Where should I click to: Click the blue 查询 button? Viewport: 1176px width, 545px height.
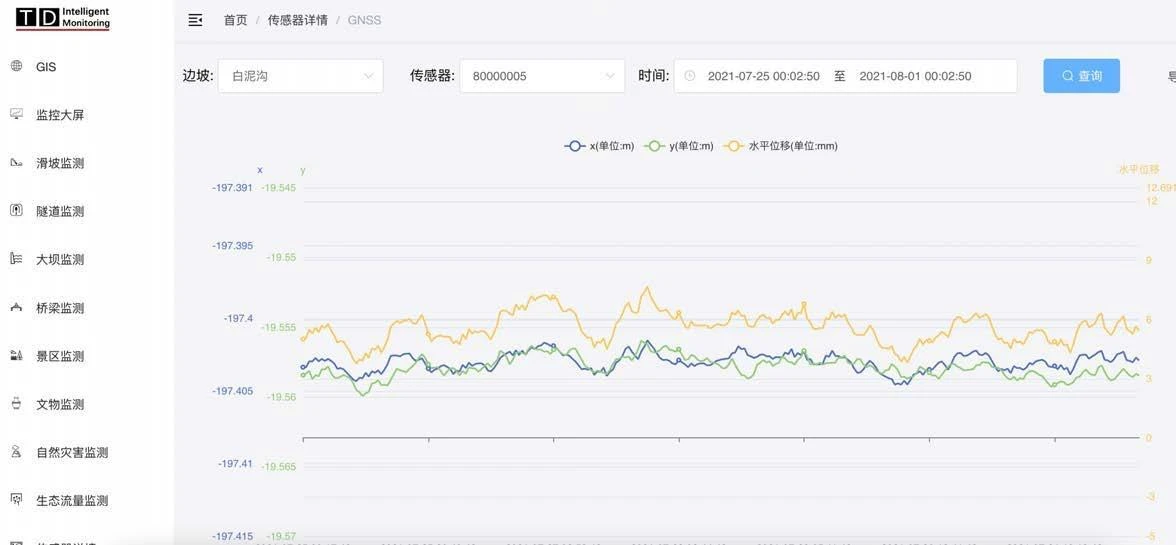[x=1082, y=76]
